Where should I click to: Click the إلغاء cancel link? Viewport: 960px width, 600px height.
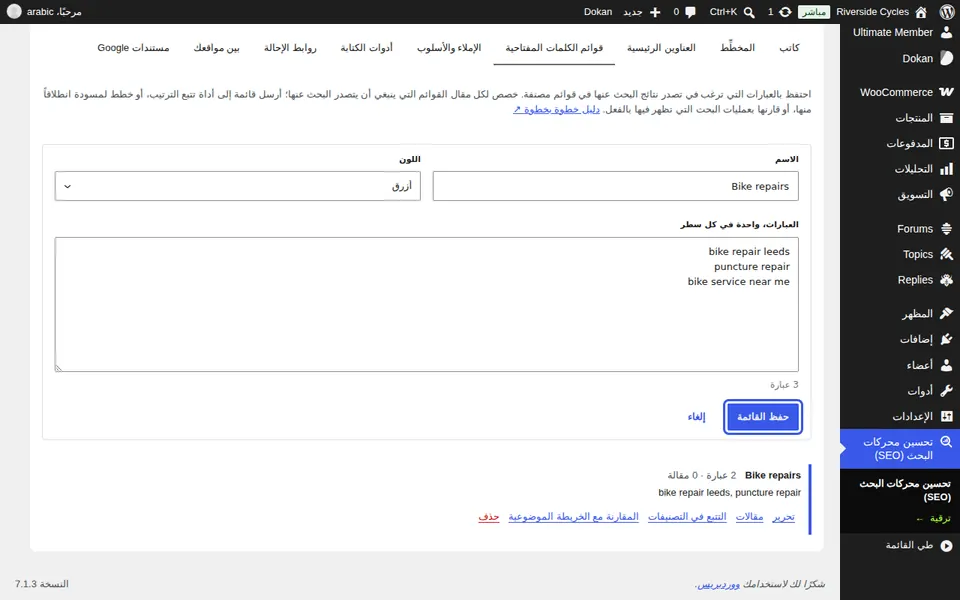click(x=696, y=417)
